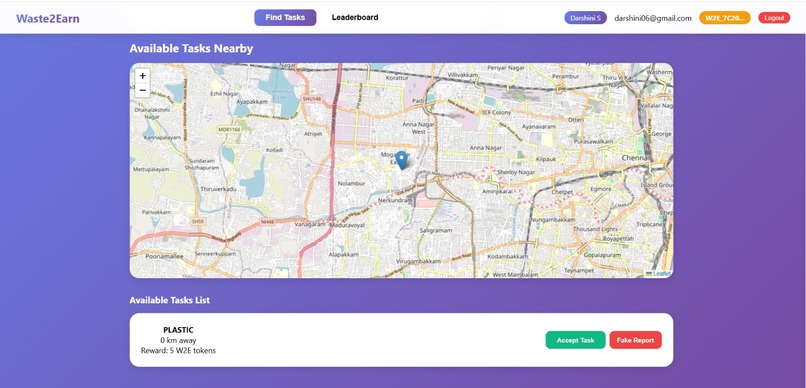The height and width of the screenshot is (388, 806).
Task: Click the Nungambakkam label on map
Action: [x=553, y=219]
